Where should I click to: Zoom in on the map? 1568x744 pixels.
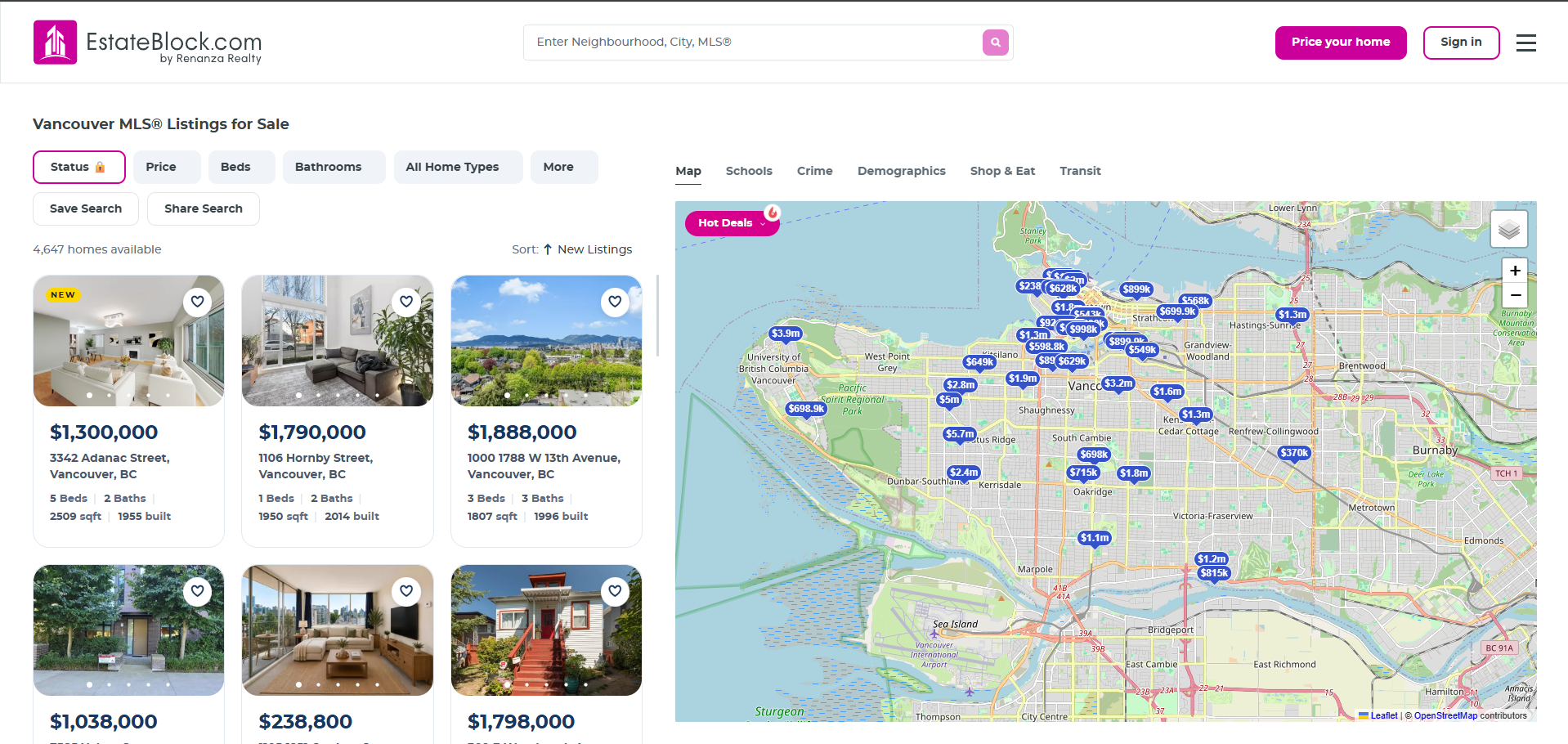[1515, 271]
